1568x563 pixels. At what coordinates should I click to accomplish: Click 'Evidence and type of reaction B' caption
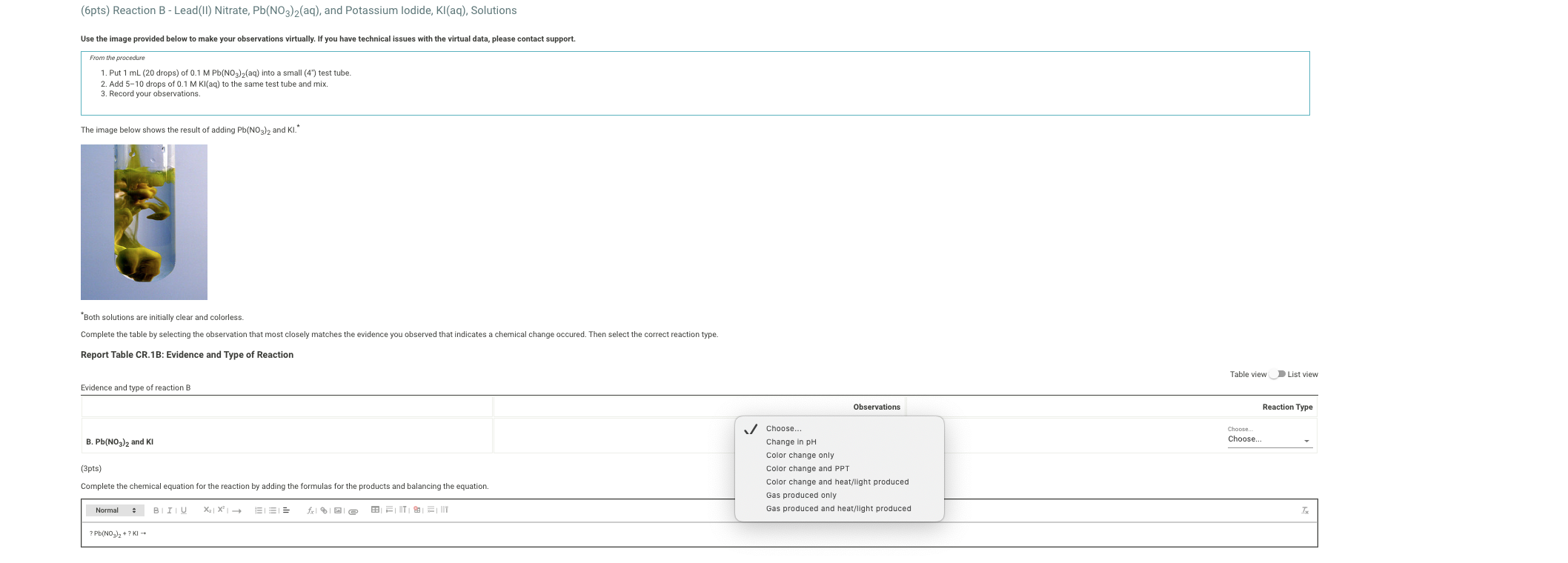point(136,387)
